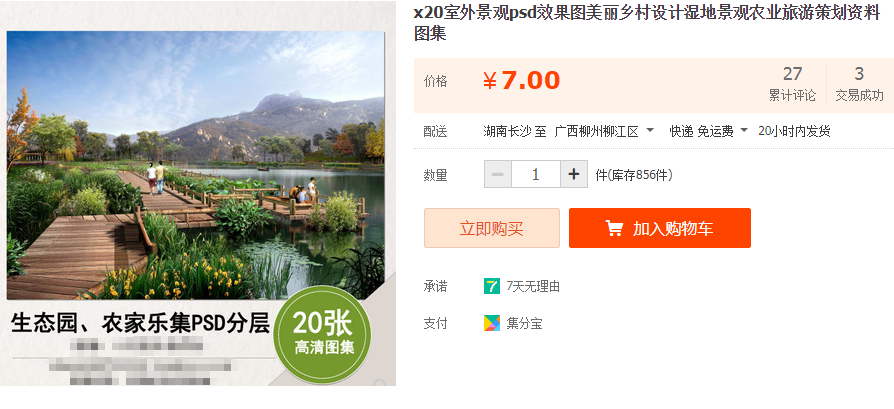Click the 7天无理由 promise link
The width and height of the screenshot is (894, 409).
[533, 286]
